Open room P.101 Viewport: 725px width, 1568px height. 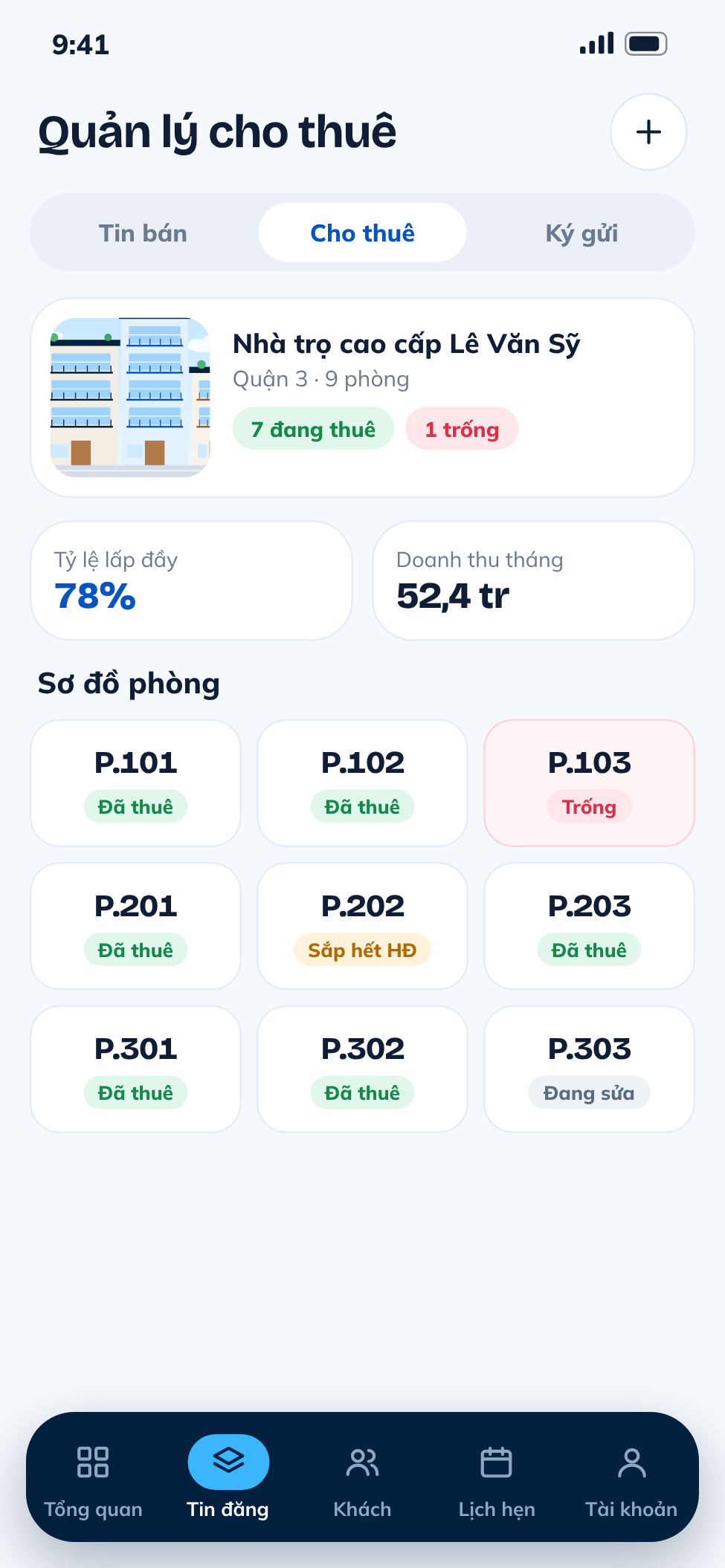tap(135, 783)
